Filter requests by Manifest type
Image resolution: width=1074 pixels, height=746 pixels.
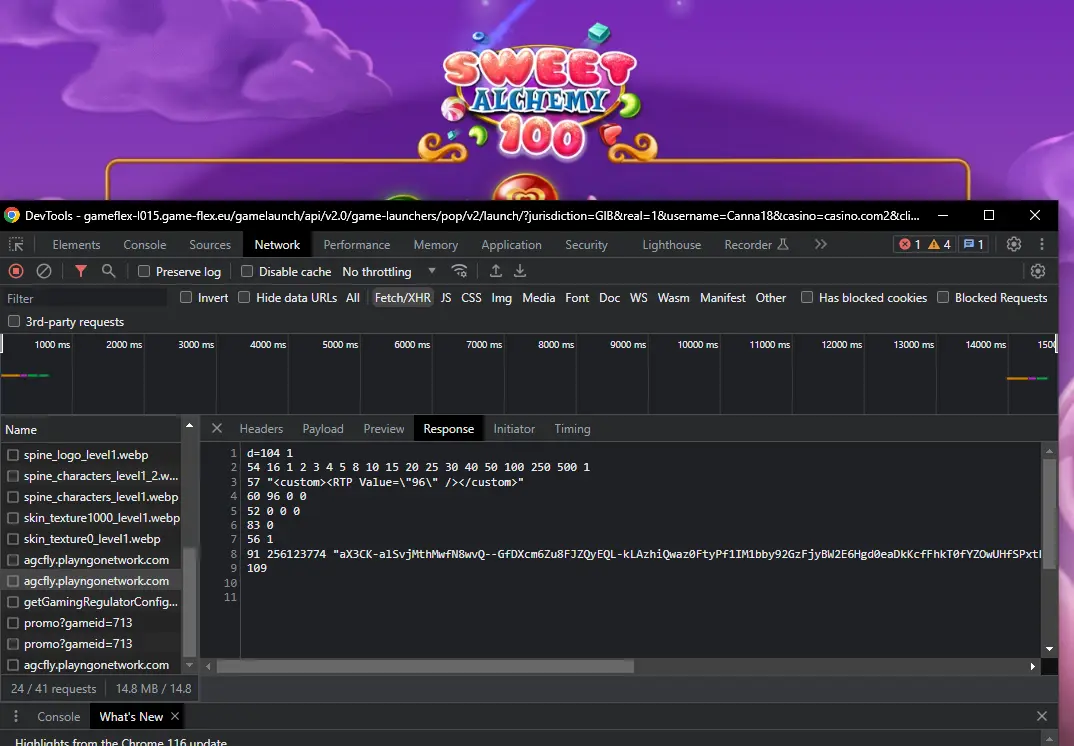pyautogui.click(x=723, y=298)
